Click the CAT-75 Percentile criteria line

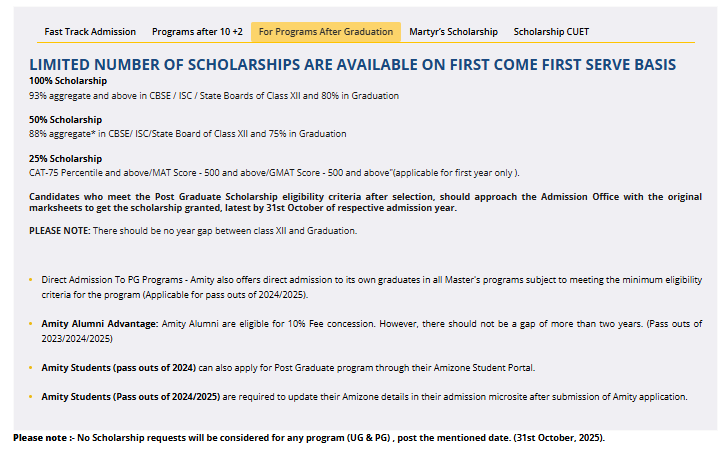274,173
